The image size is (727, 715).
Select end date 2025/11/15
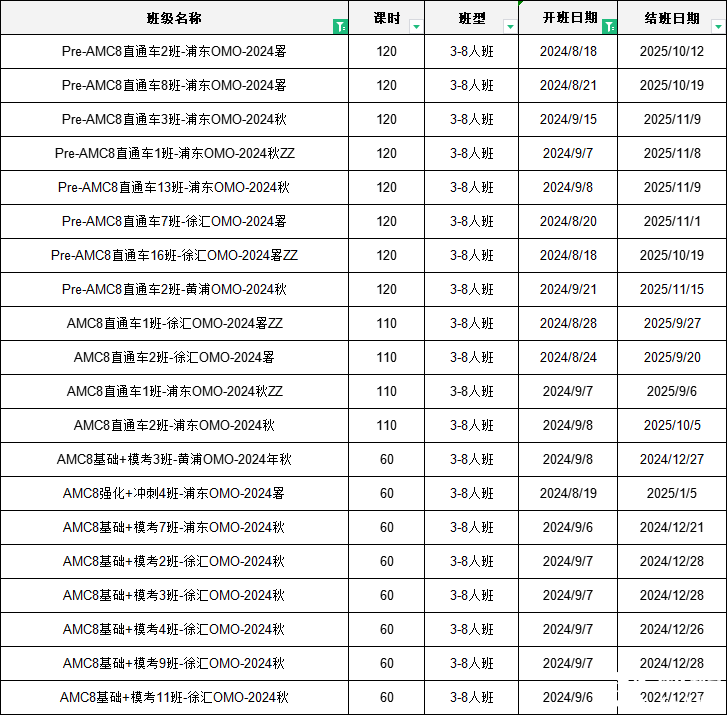pyautogui.click(x=672, y=289)
